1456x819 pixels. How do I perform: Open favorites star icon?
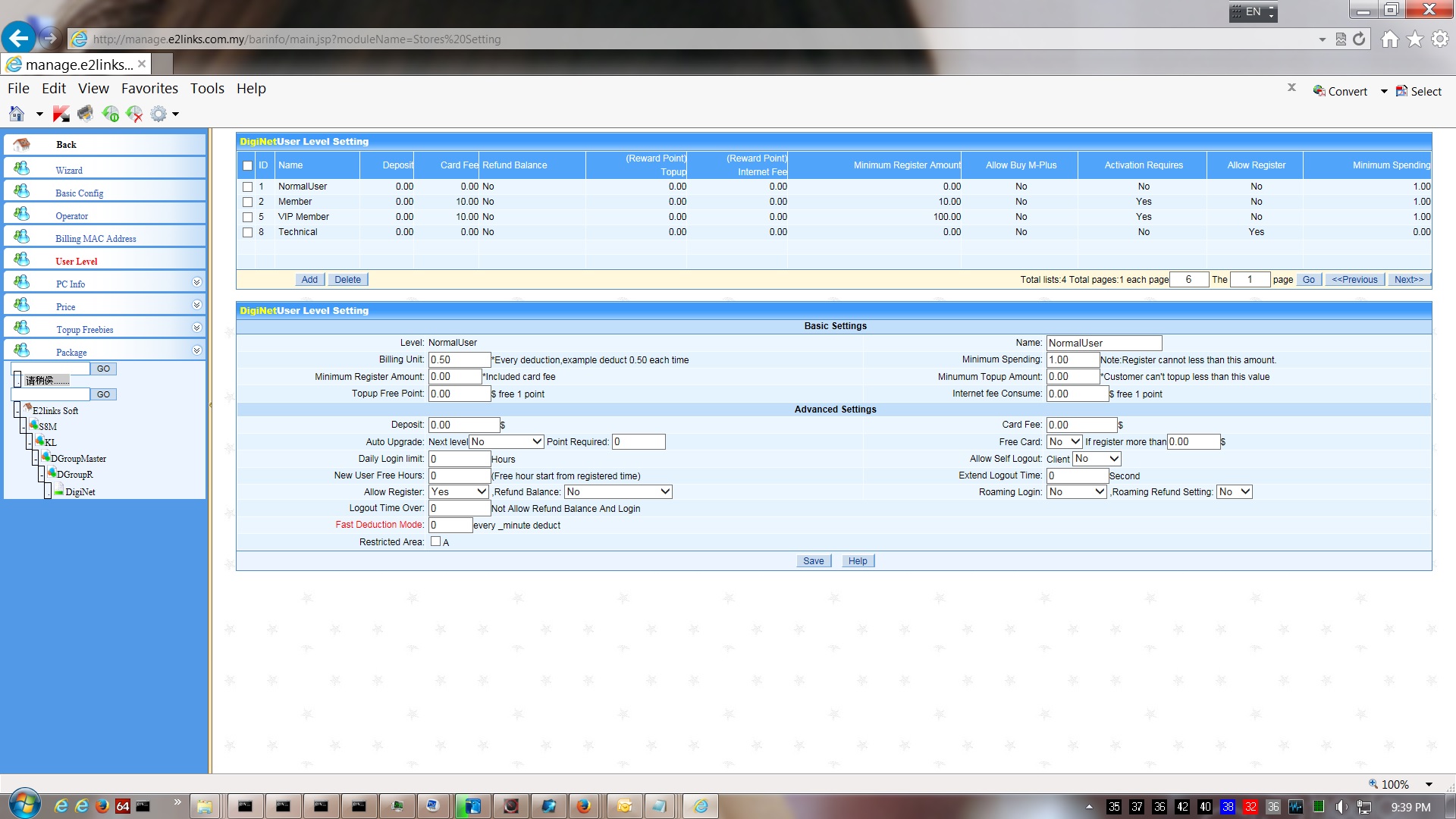[x=1414, y=39]
